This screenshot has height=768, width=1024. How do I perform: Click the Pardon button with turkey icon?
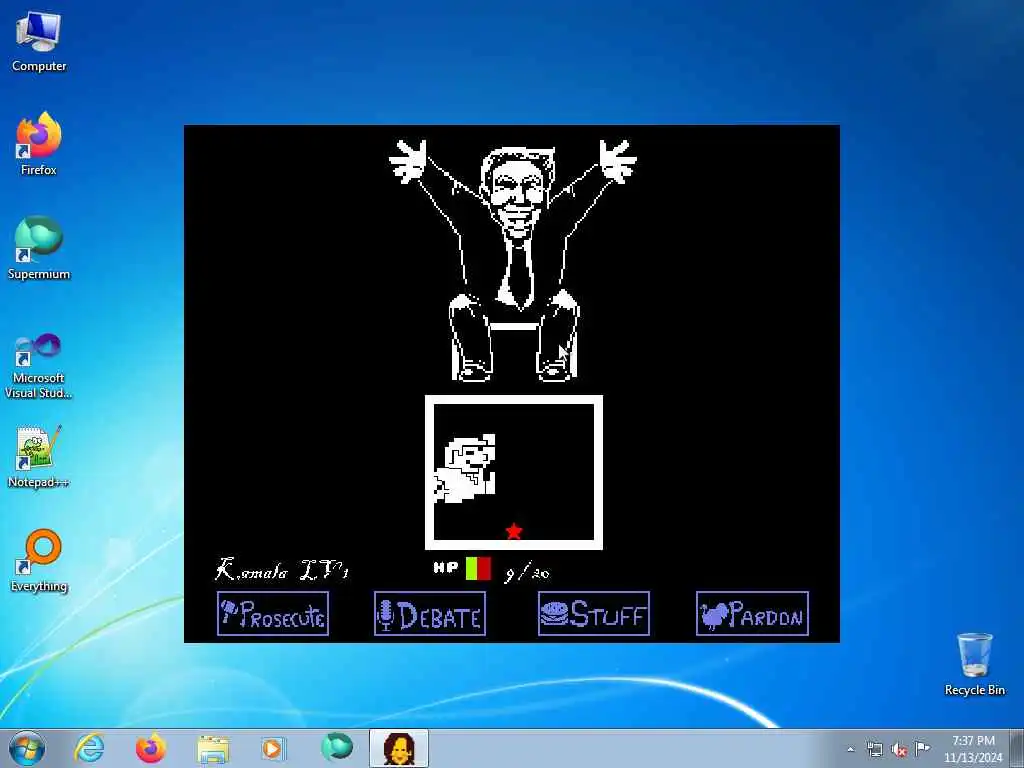tap(752, 613)
